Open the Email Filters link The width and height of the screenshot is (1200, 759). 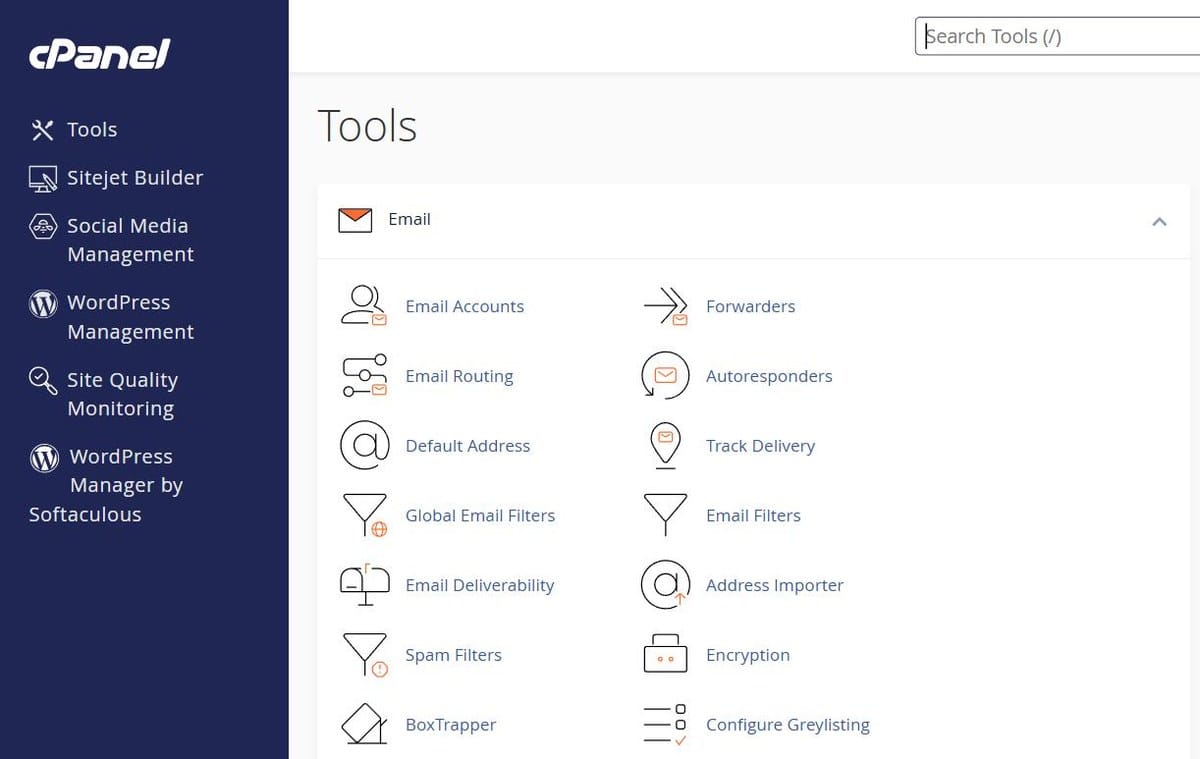tap(753, 516)
